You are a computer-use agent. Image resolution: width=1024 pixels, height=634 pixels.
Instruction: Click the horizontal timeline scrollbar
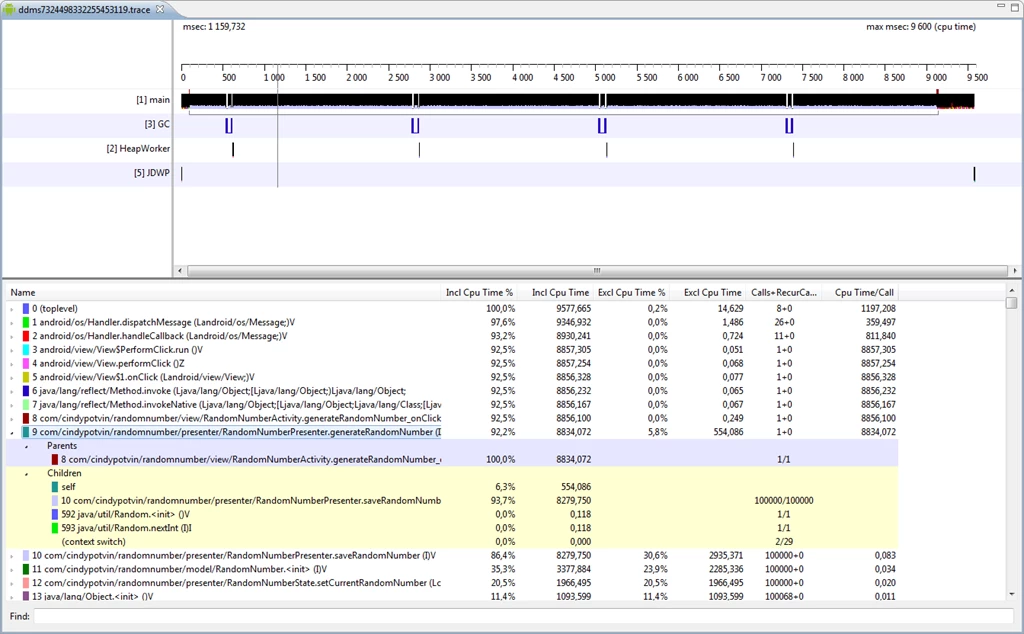tap(597, 270)
